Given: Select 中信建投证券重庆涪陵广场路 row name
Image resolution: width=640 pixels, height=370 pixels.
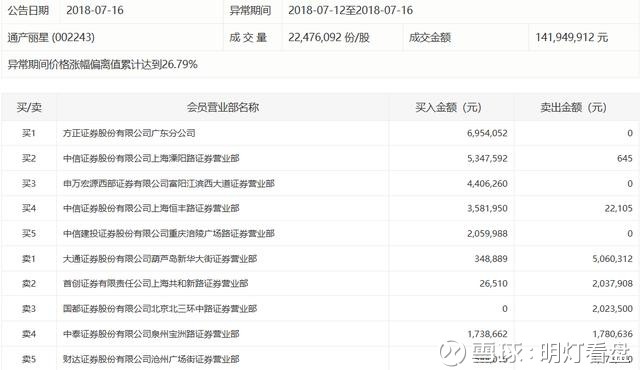Looking at the screenshot, I should [x=169, y=234].
